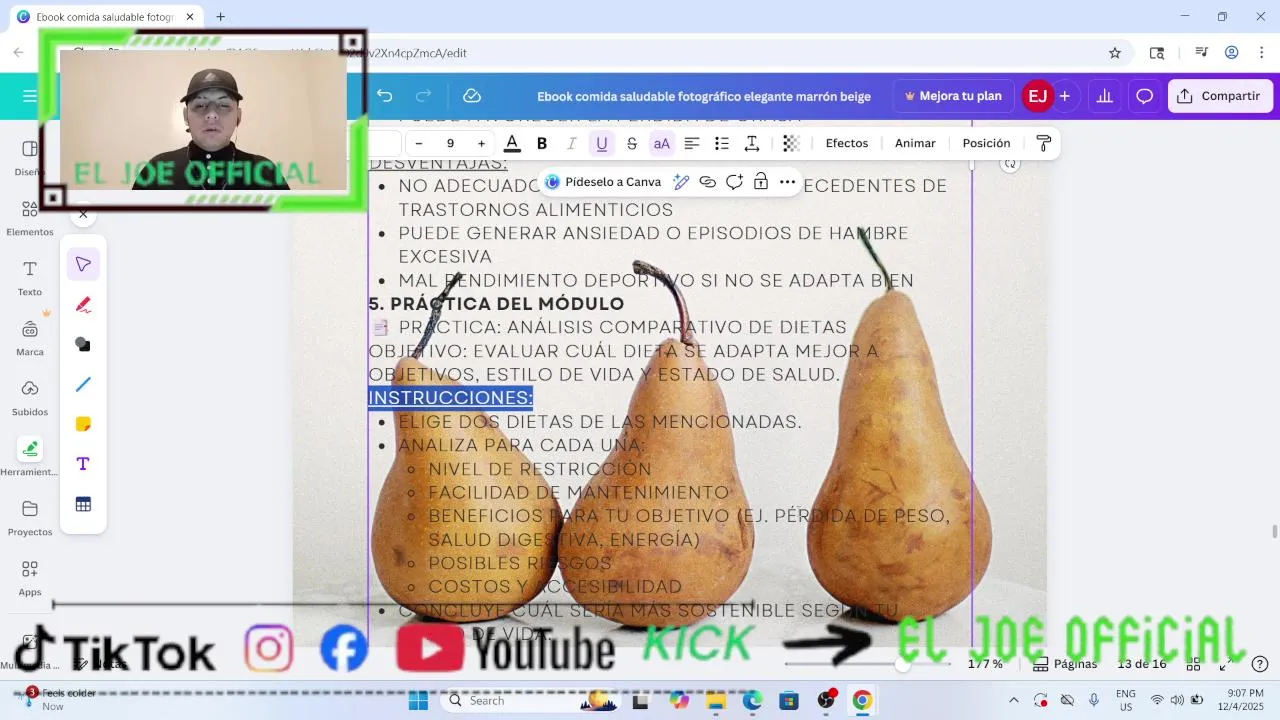1280x720 pixels.
Task: Open the line spacing options
Action: pyautogui.click(x=752, y=143)
